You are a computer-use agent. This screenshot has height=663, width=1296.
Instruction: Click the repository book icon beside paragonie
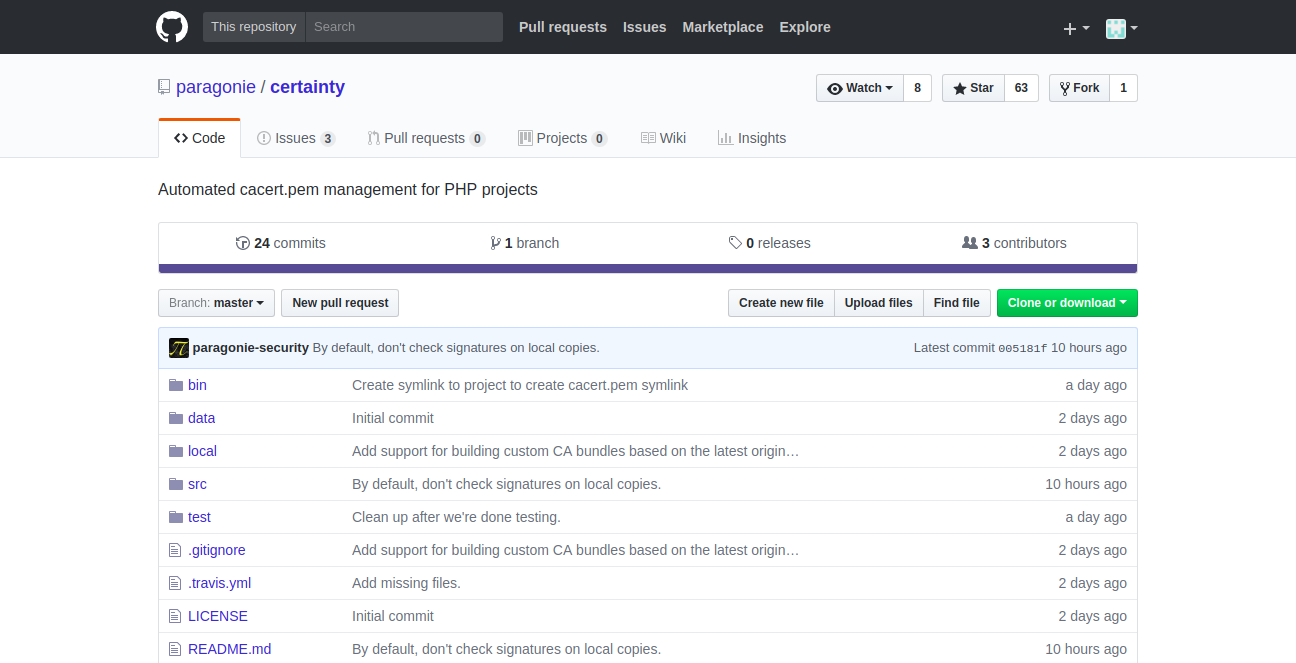coord(164,87)
